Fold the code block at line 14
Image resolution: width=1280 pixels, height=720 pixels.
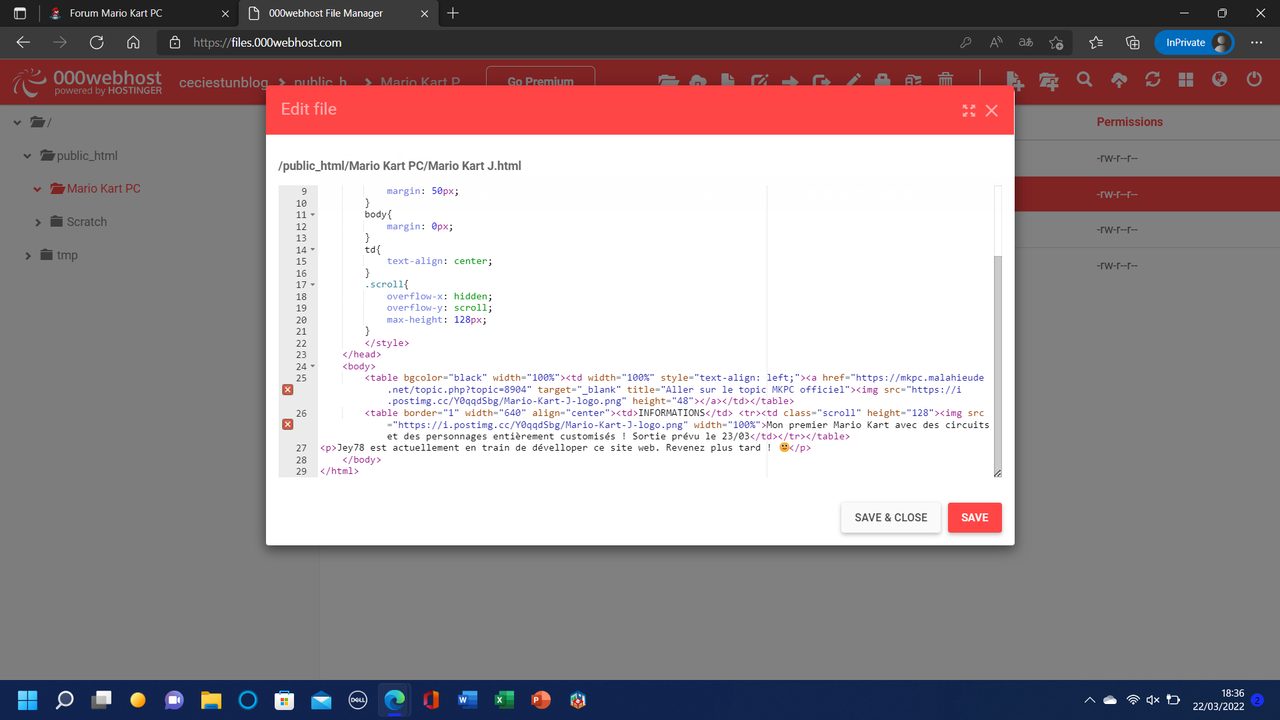pos(313,250)
